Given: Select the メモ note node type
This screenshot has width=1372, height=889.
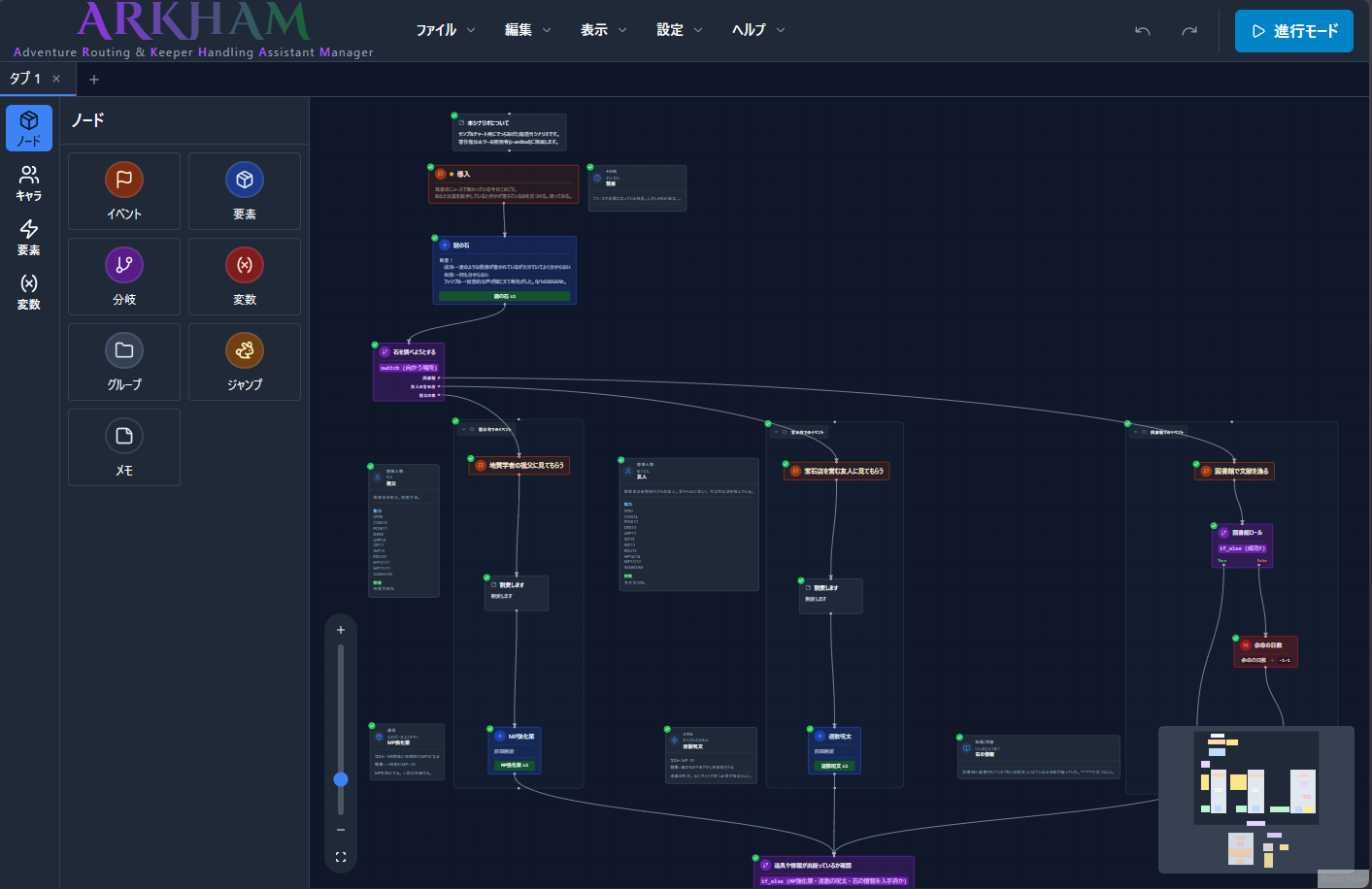Looking at the screenshot, I should pos(124,447).
